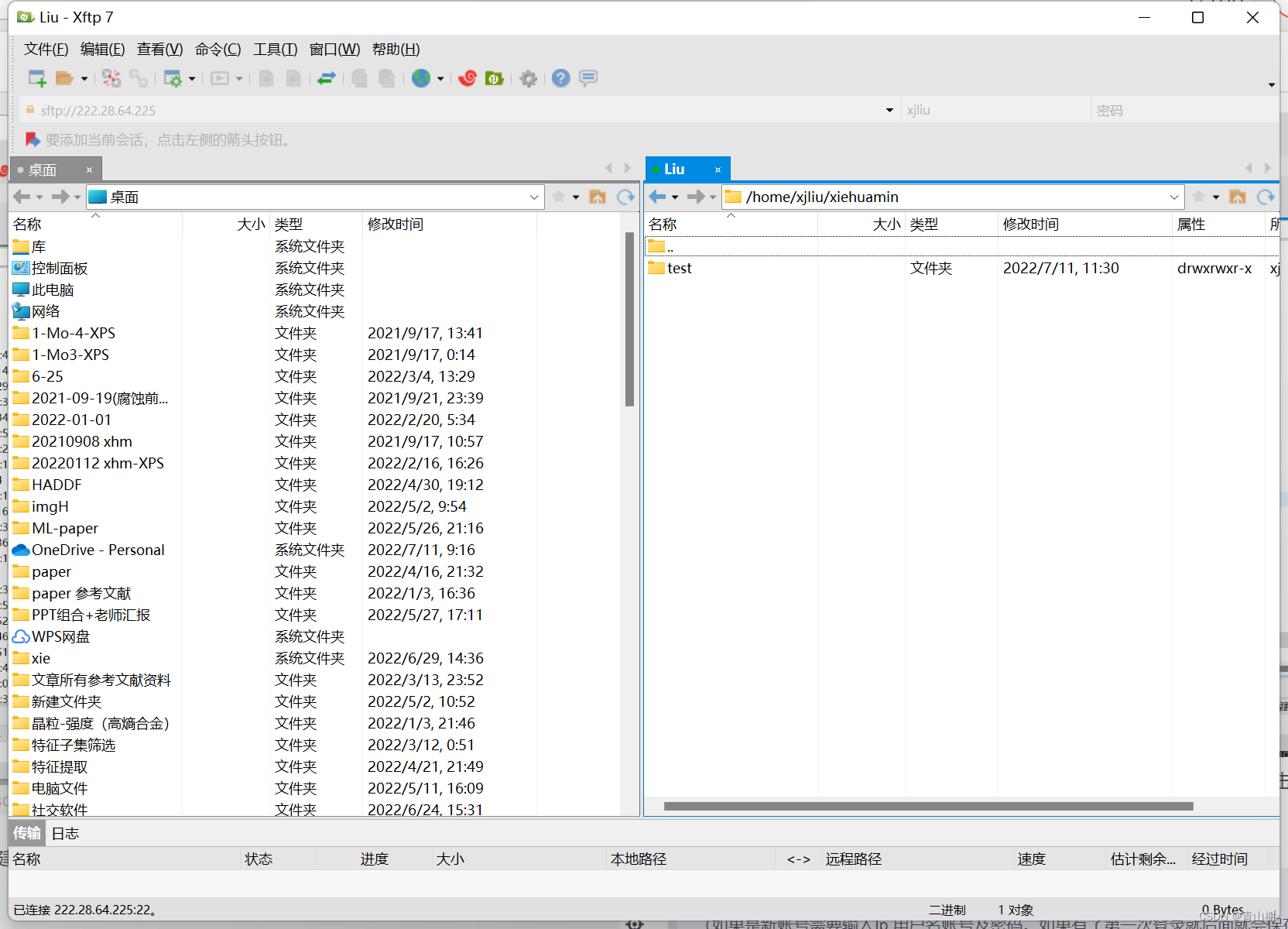
Task: Launch Xshell via red swirl icon
Action: 468,78
